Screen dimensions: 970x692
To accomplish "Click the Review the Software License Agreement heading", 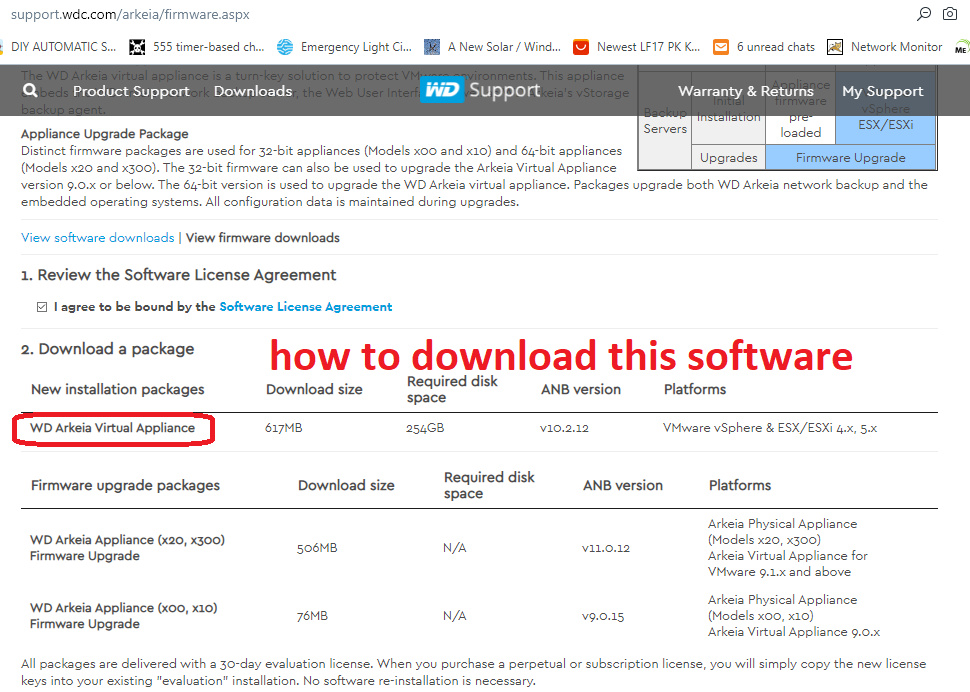I will pos(179,275).
